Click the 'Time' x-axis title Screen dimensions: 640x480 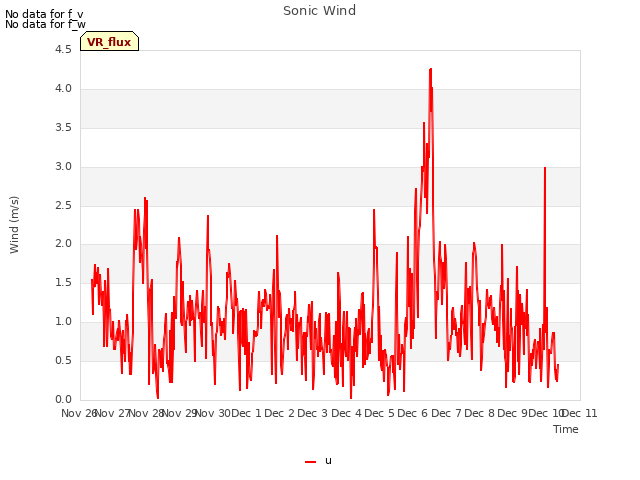566,429
